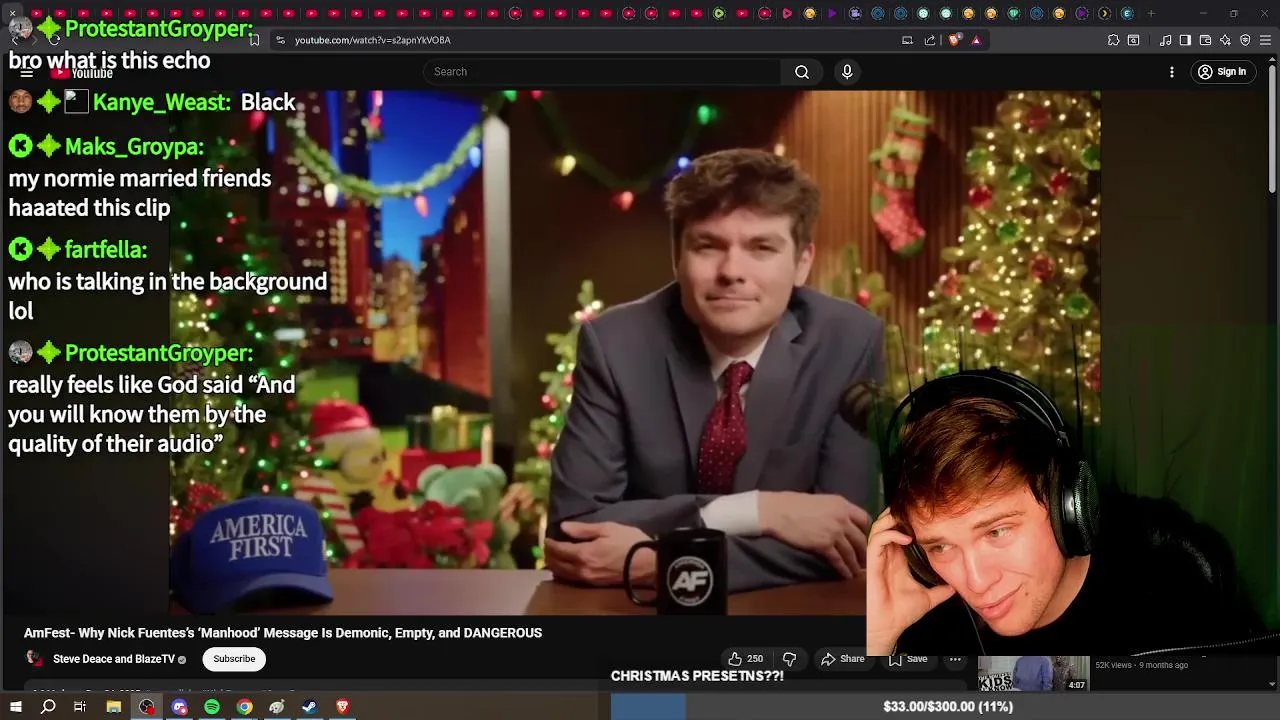
Task: Click the YouTube search magnifier button
Action: click(x=801, y=72)
